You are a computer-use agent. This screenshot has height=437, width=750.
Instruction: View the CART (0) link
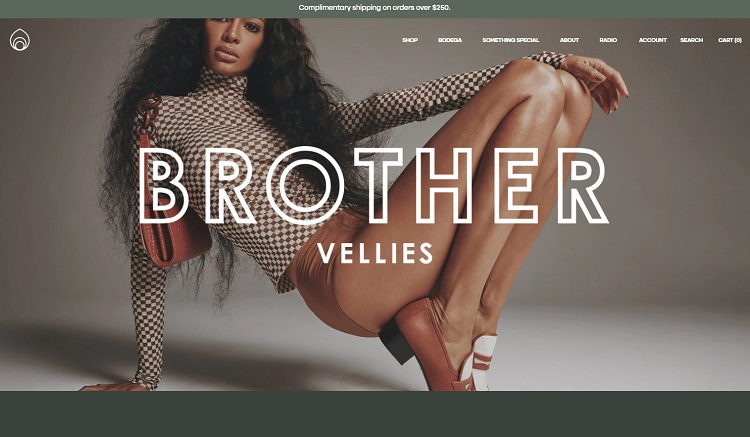coord(730,40)
